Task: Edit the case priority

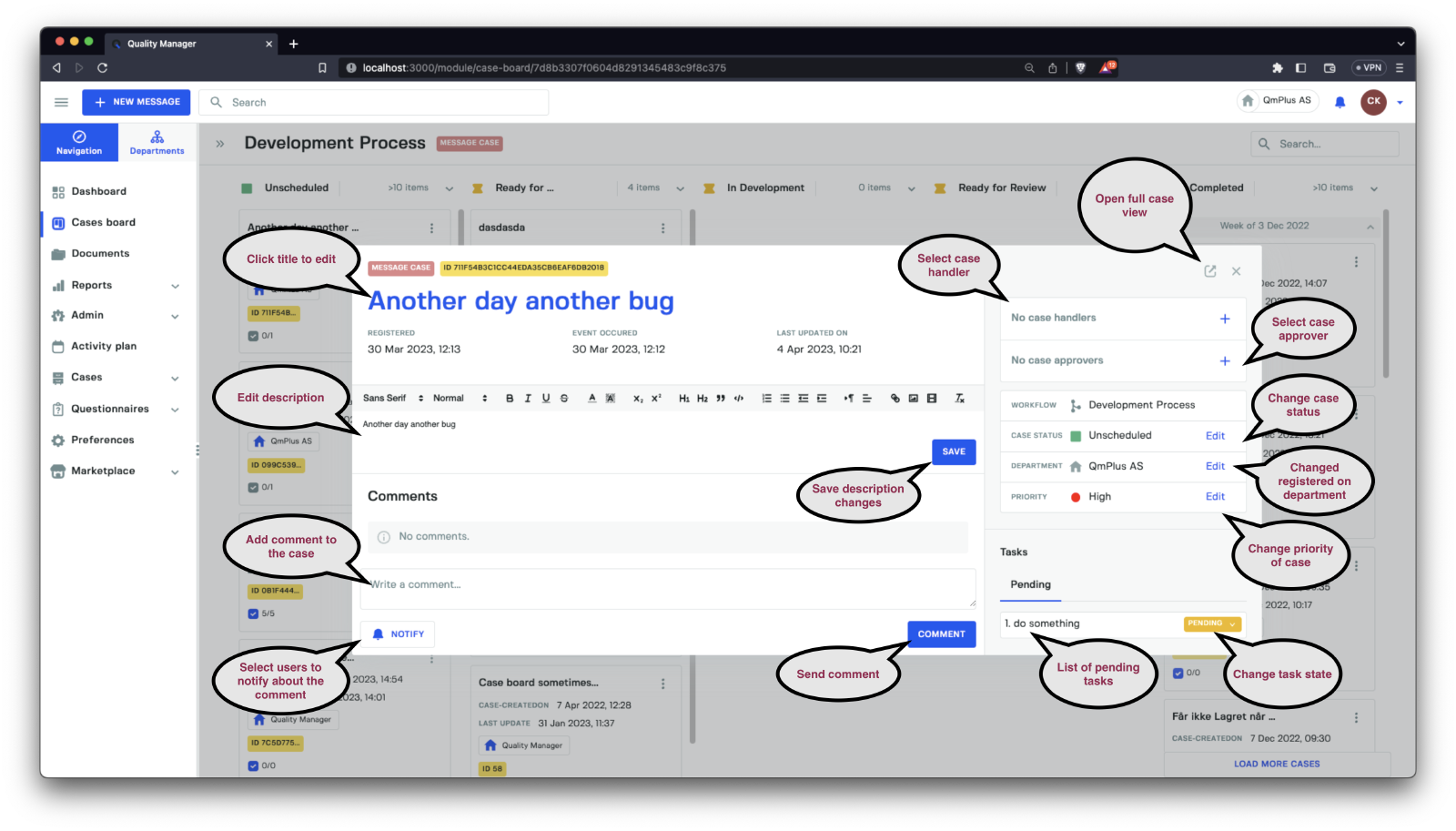Action: click(x=1215, y=497)
